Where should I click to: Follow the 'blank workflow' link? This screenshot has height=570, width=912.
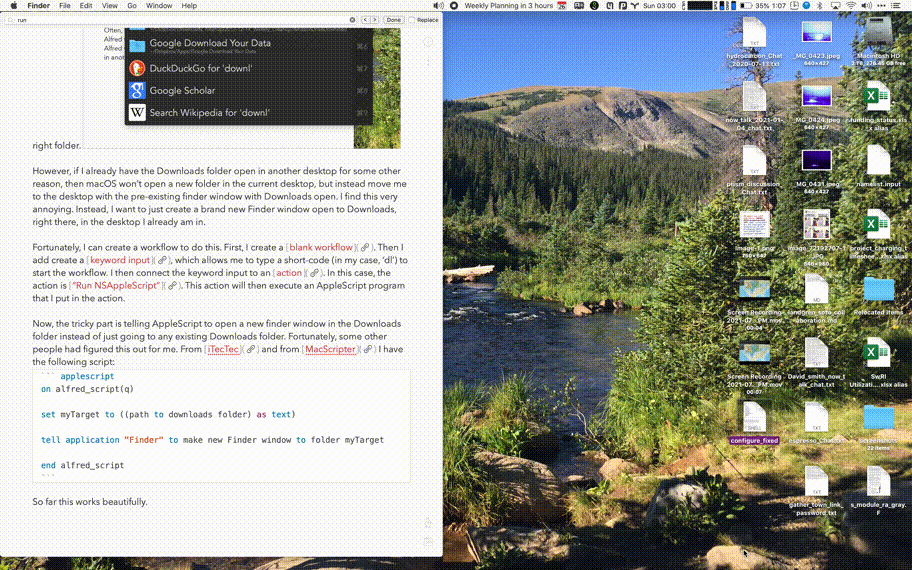point(321,247)
